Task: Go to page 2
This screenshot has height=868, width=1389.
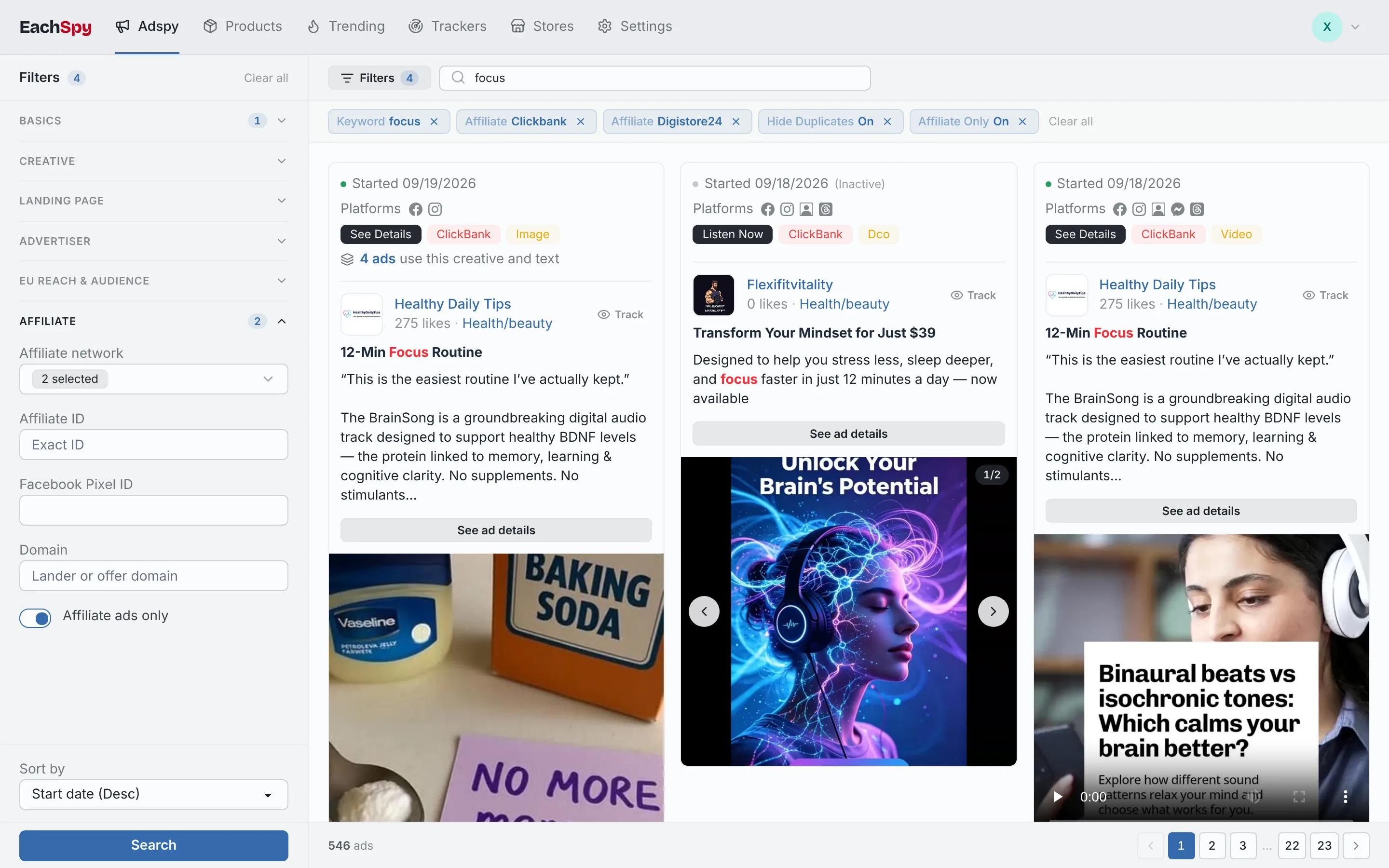Action: click(x=1212, y=846)
